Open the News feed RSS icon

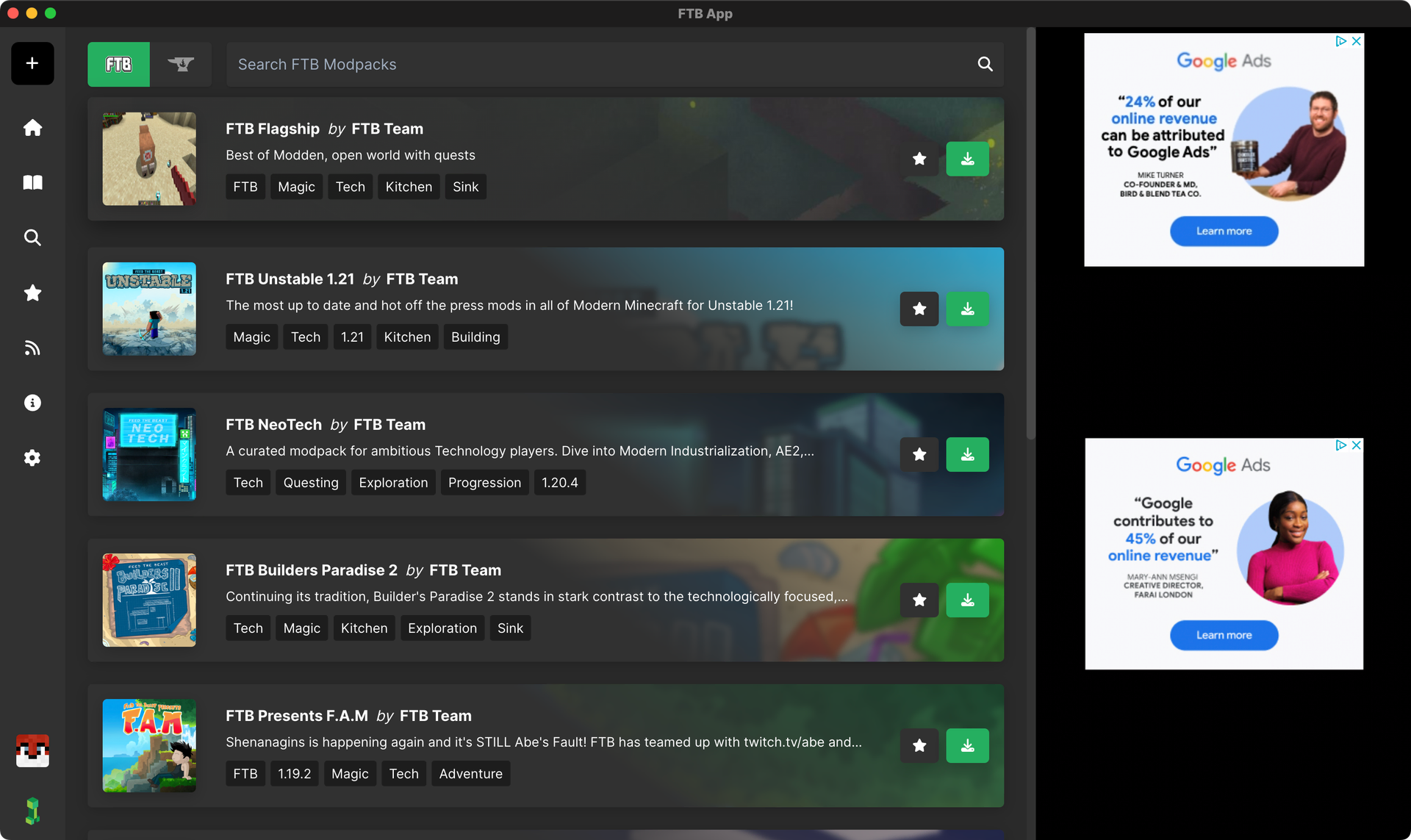click(x=32, y=348)
